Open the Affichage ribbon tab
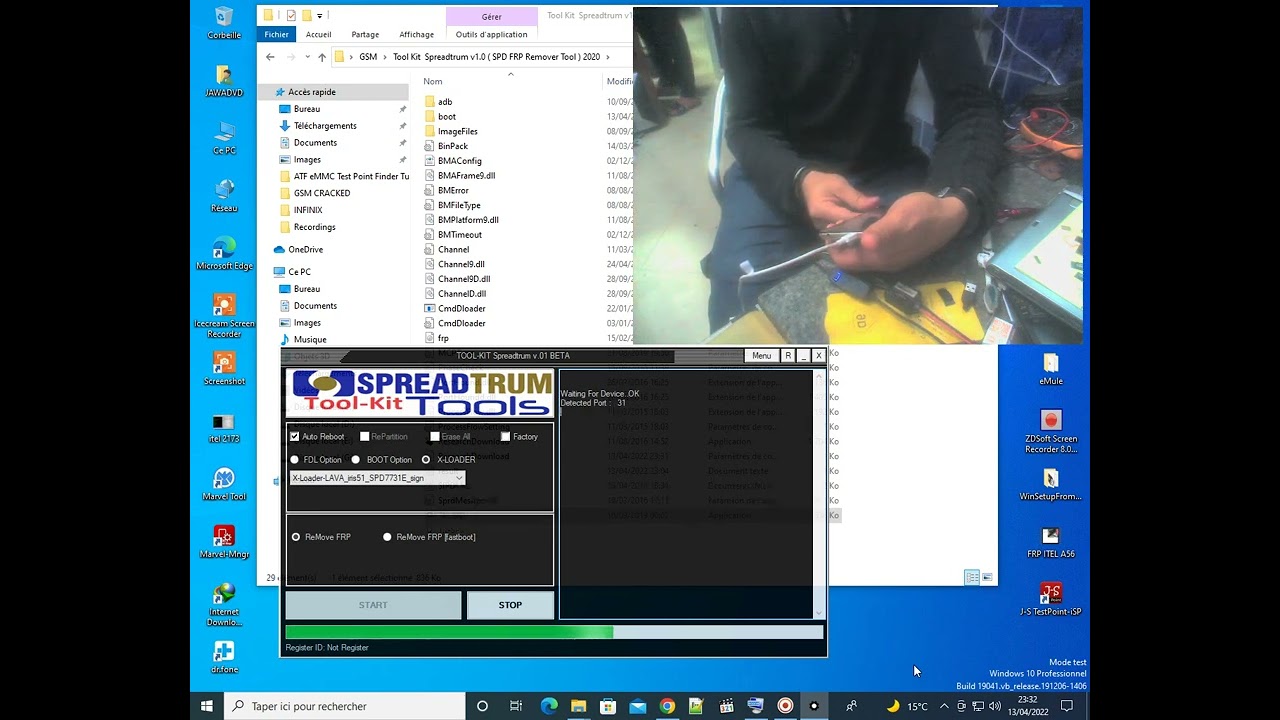1280x720 pixels. coord(417,34)
